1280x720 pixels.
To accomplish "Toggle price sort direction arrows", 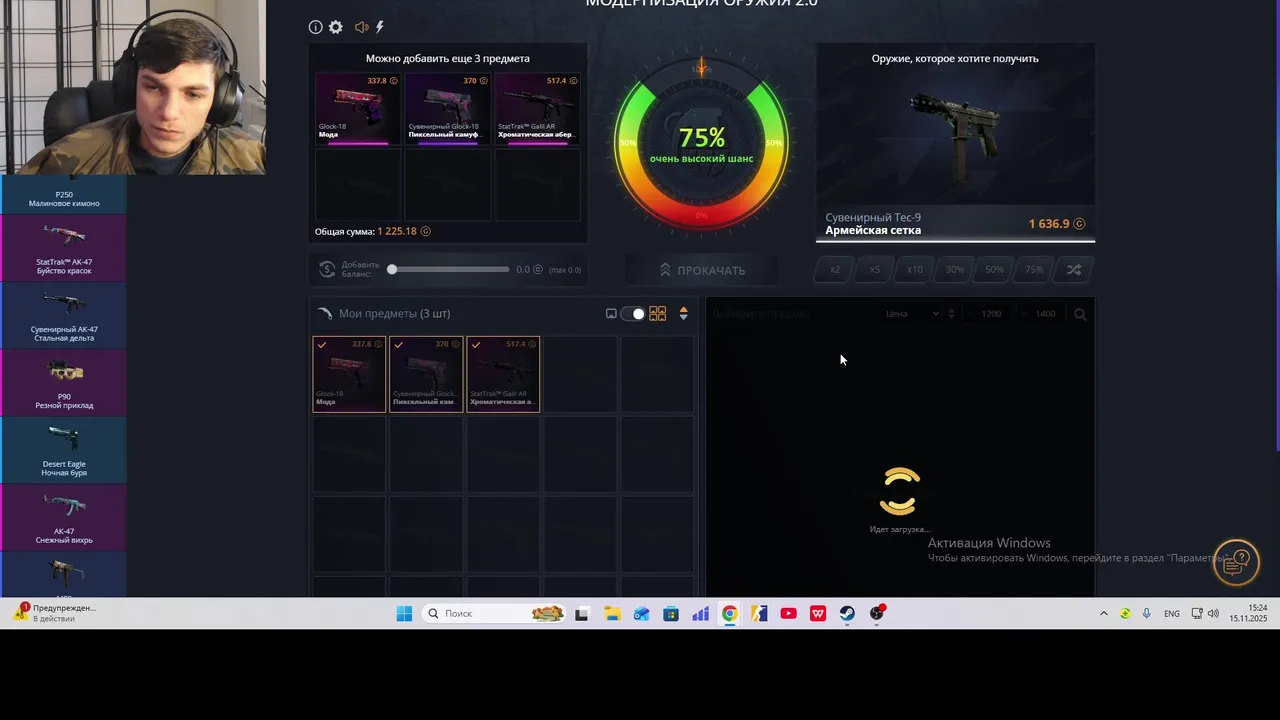I will click(x=951, y=314).
